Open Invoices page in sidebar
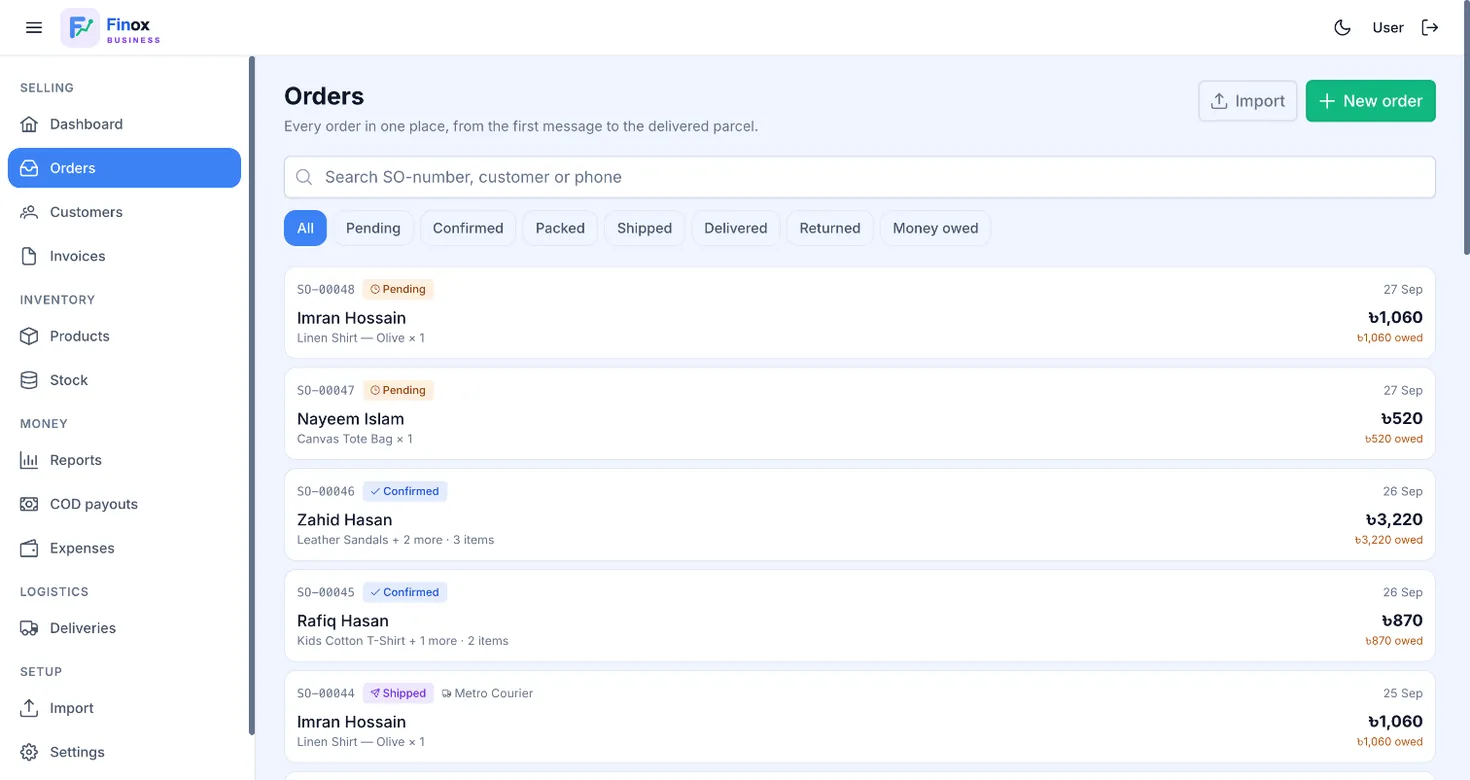1470x780 pixels. 124,256
